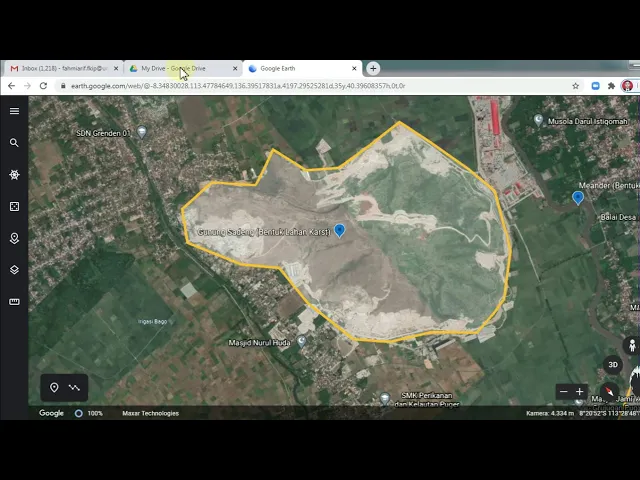Reload the Google Earth page
The height and width of the screenshot is (480, 640).
tap(43, 86)
